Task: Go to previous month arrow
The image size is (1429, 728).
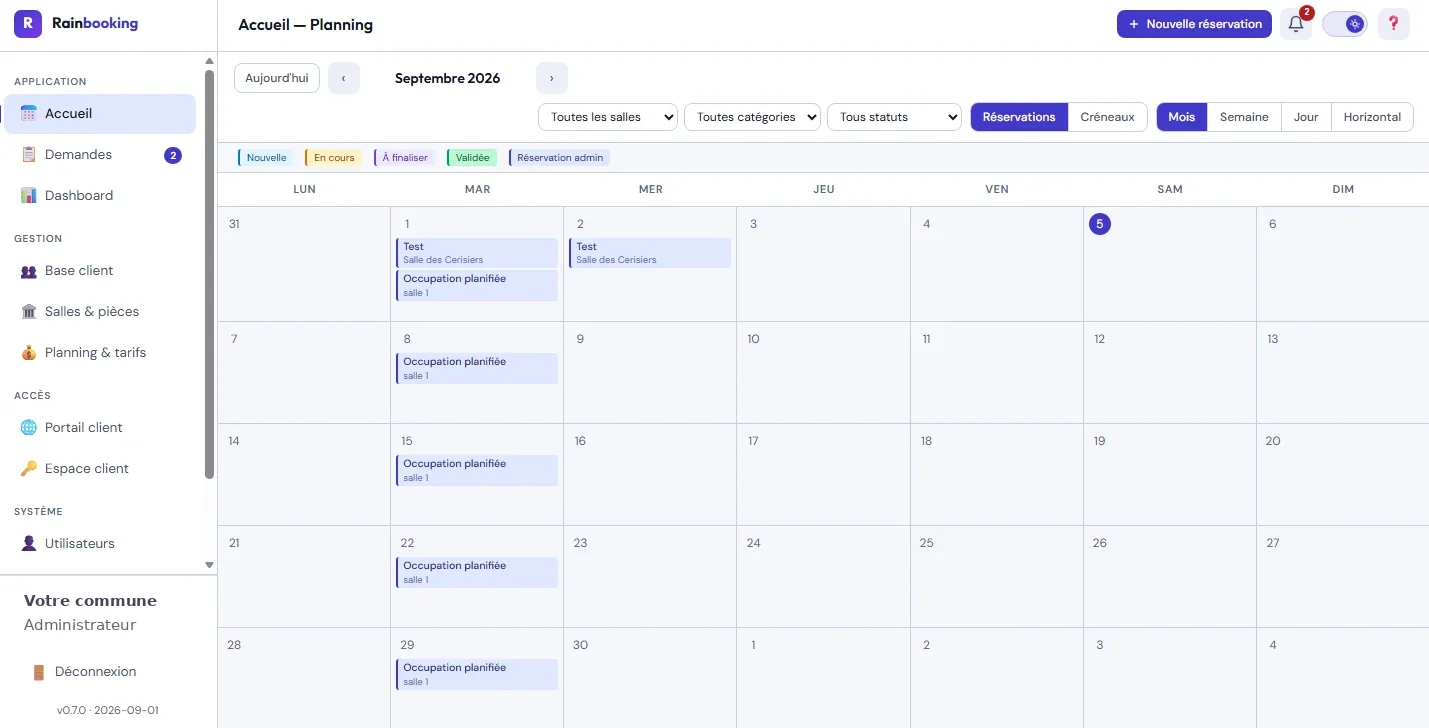Action: 344,78
